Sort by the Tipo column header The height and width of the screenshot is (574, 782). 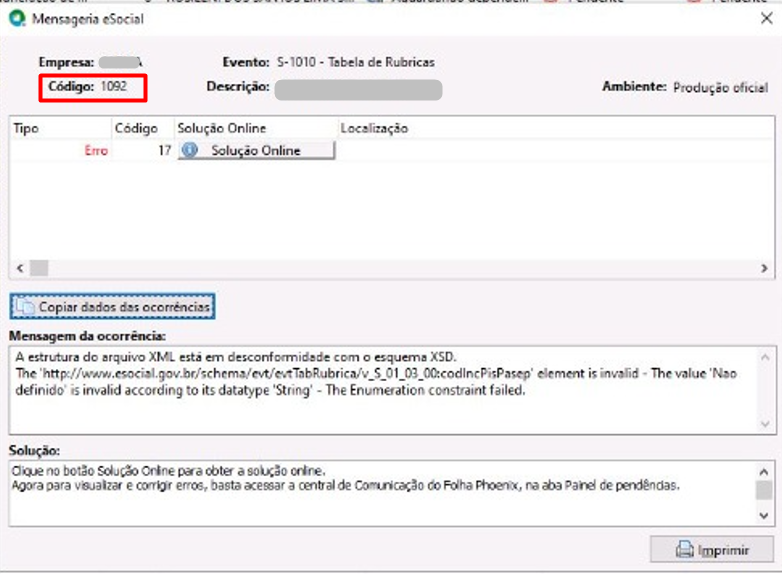60,128
